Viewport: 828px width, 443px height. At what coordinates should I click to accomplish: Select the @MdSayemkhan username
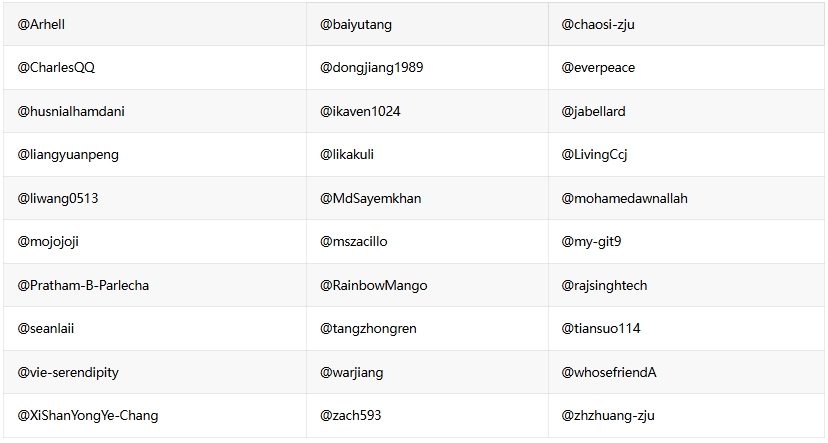coord(370,198)
